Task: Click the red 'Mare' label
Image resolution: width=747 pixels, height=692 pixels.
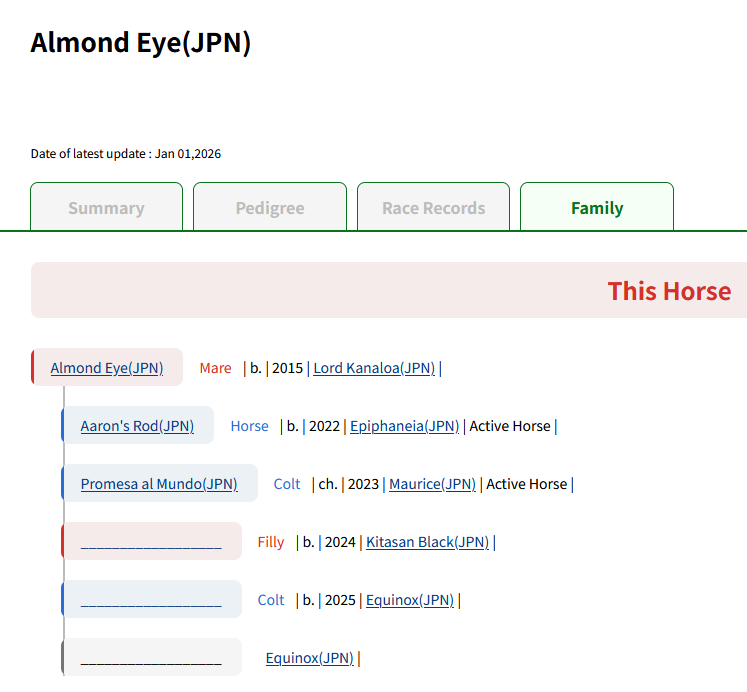Action: [215, 368]
